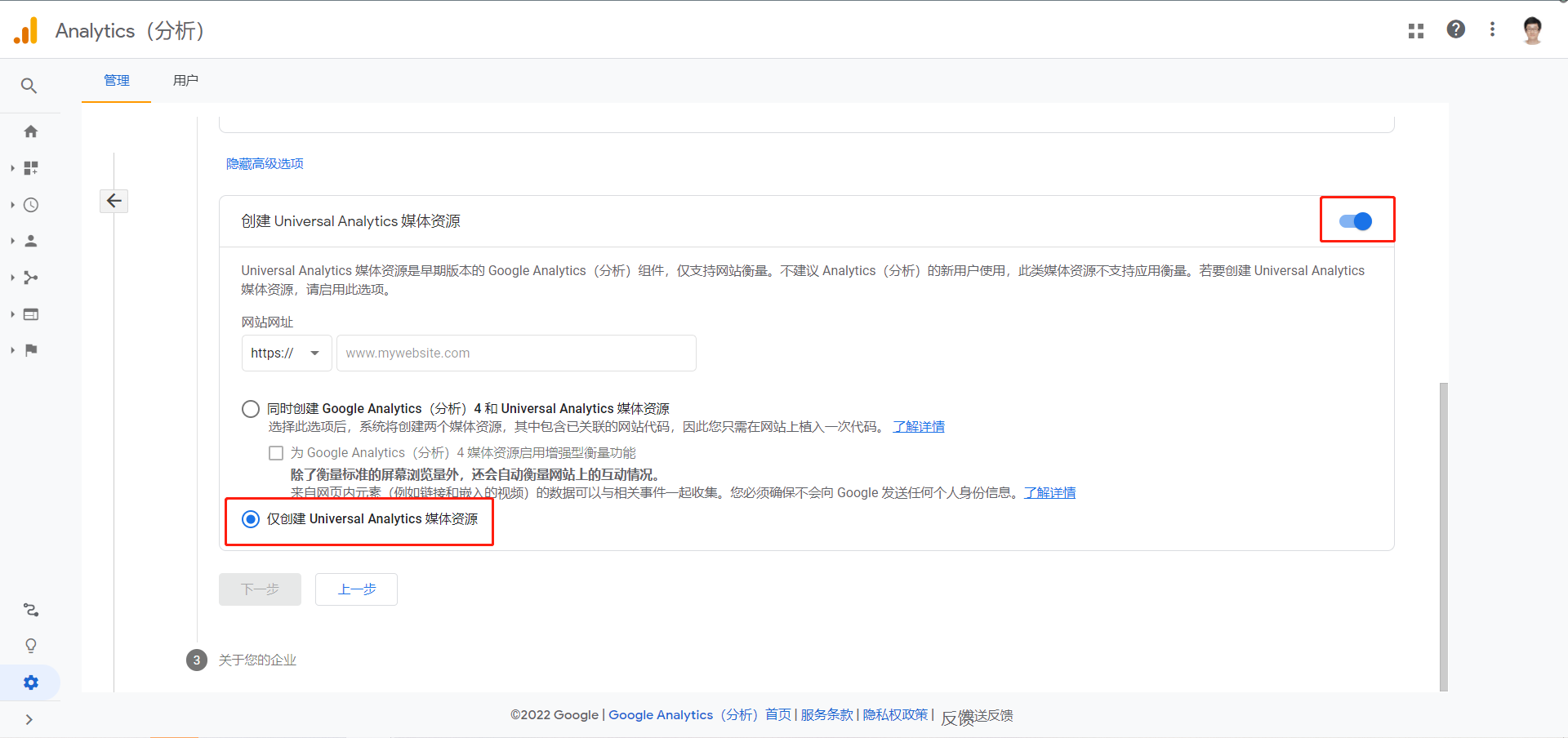Open the Admin gear icon
Screen dimensions: 1568x738
pos(31,682)
